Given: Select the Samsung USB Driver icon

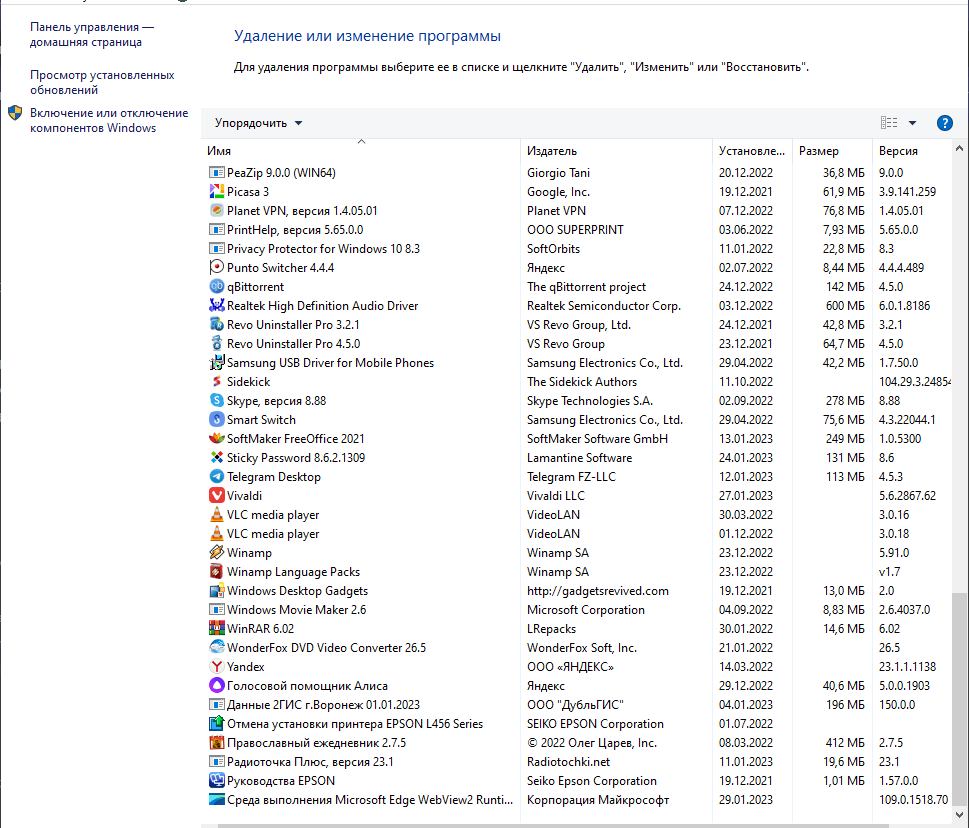Looking at the screenshot, I should point(216,363).
